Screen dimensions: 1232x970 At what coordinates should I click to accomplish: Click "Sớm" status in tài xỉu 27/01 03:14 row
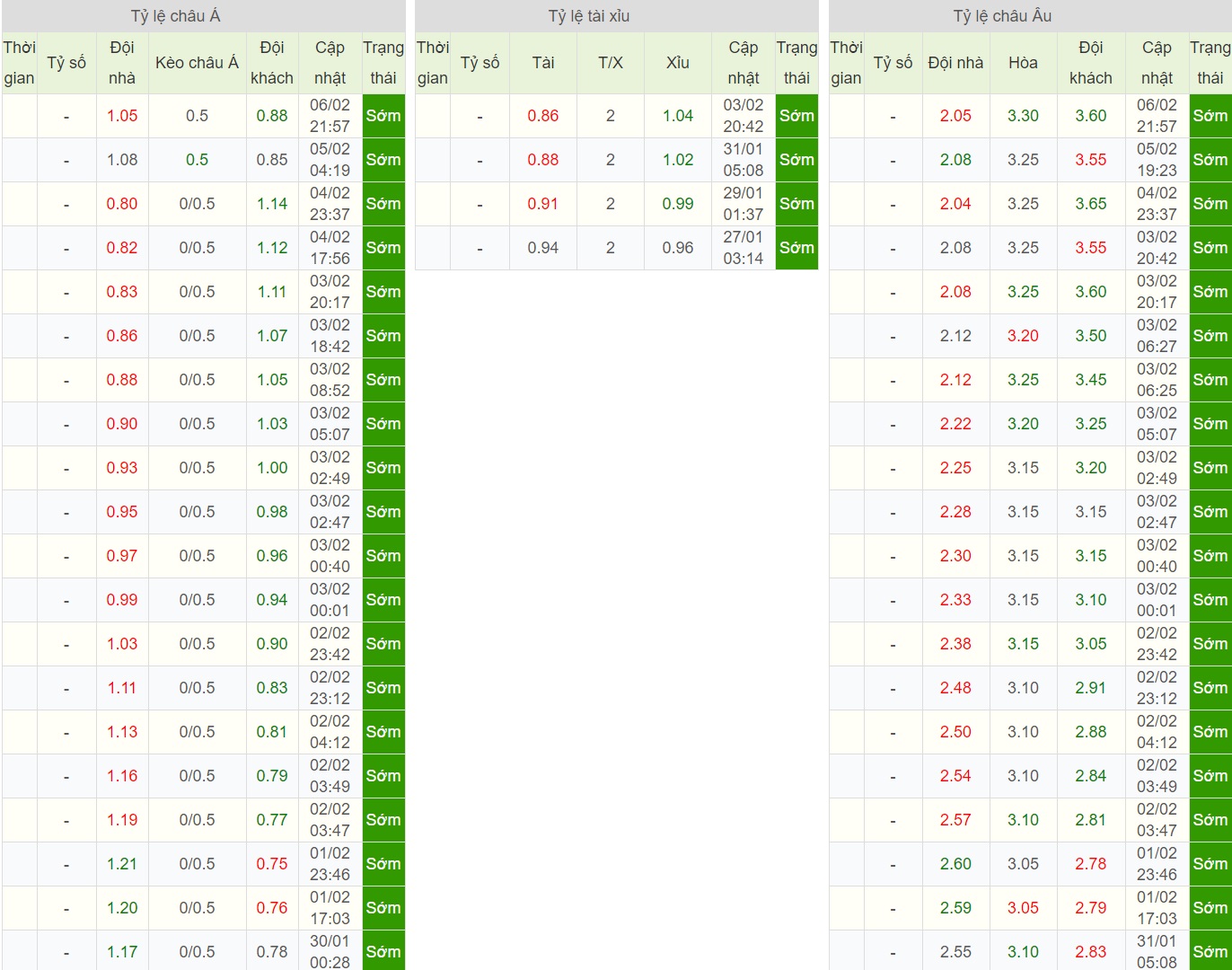[x=796, y=248]
